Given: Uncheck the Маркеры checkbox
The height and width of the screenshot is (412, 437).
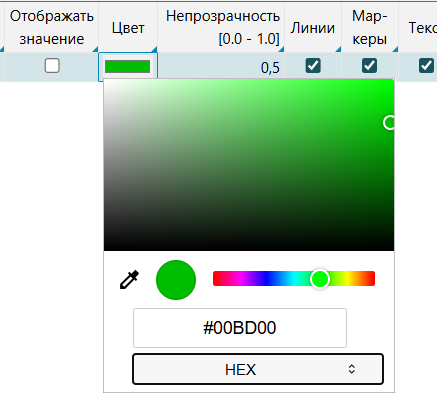Looking at the screenshot, I should 369,65.
